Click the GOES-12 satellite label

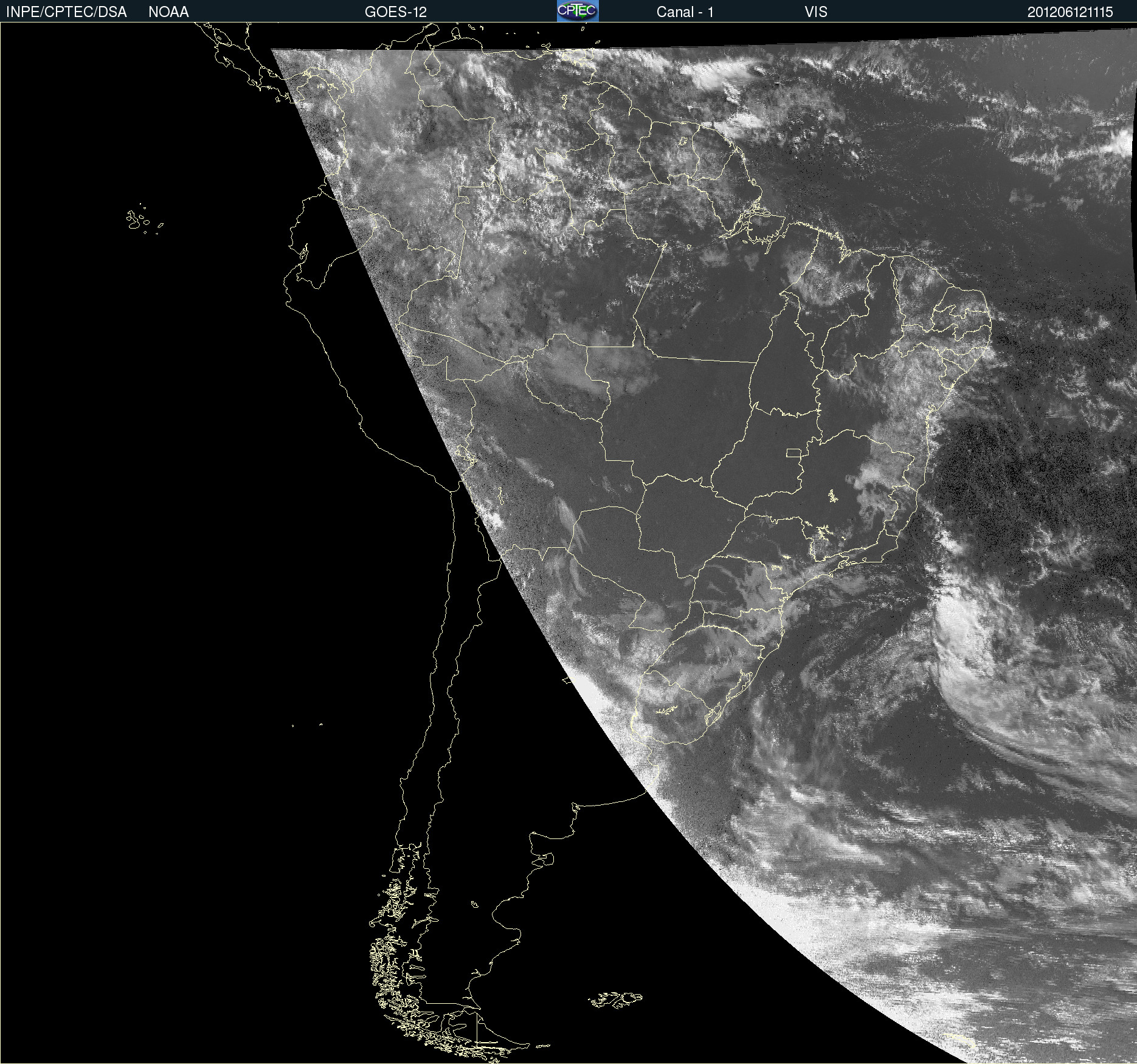(396, 12)
